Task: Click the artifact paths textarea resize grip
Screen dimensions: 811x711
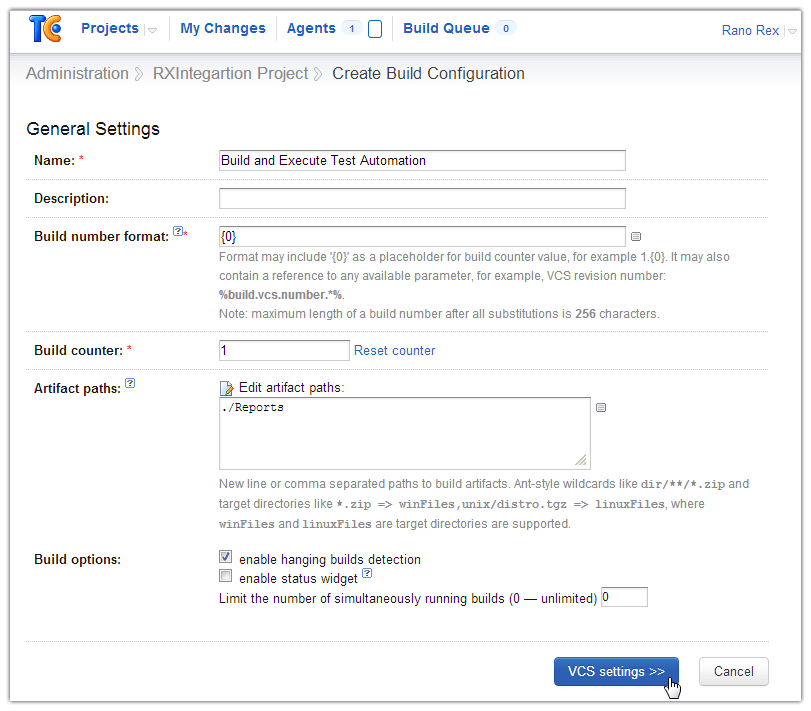Action: pos(581,460)
